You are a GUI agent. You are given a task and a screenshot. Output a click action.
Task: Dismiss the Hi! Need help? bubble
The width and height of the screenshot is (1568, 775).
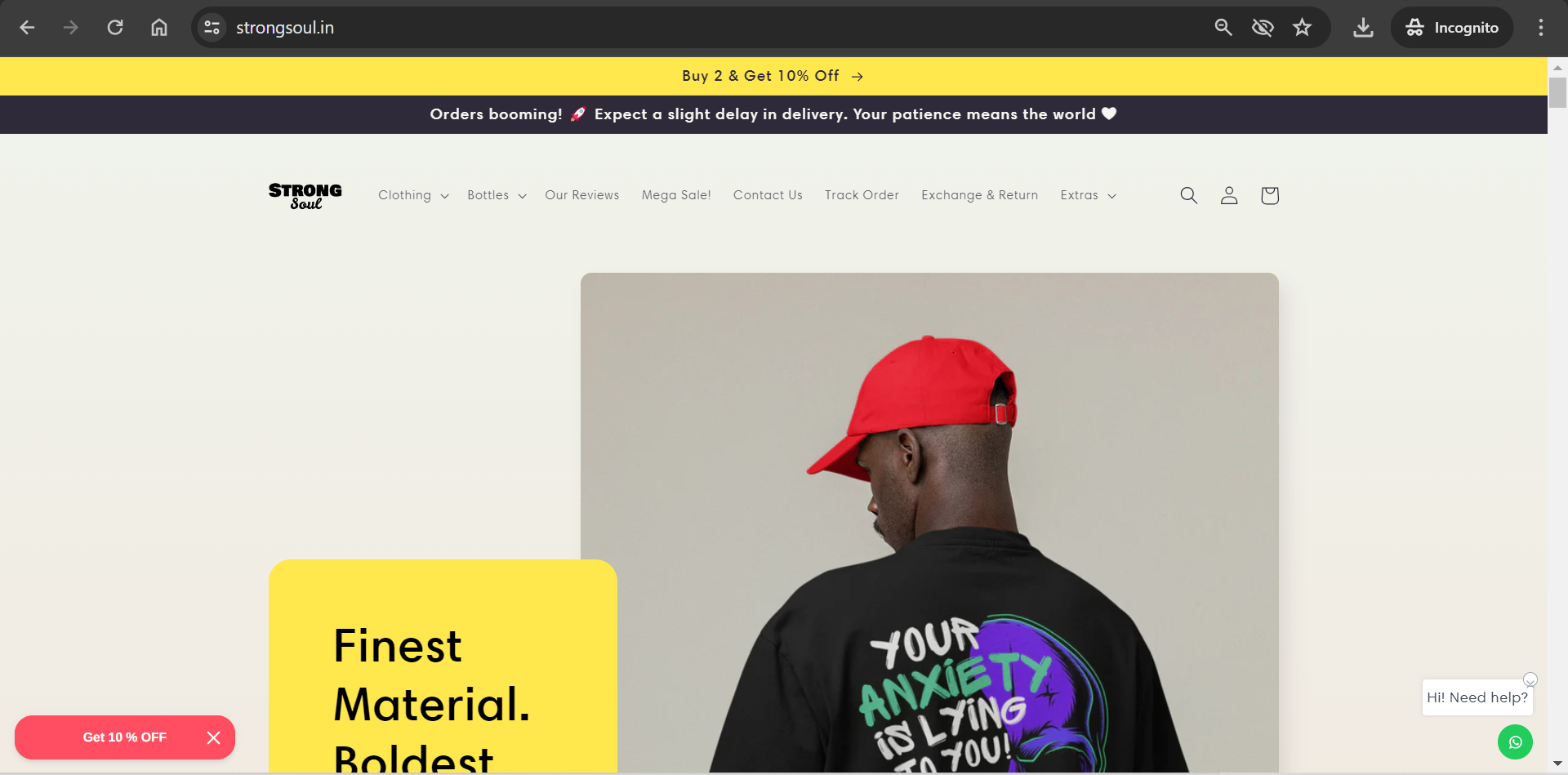[1530, 679]
